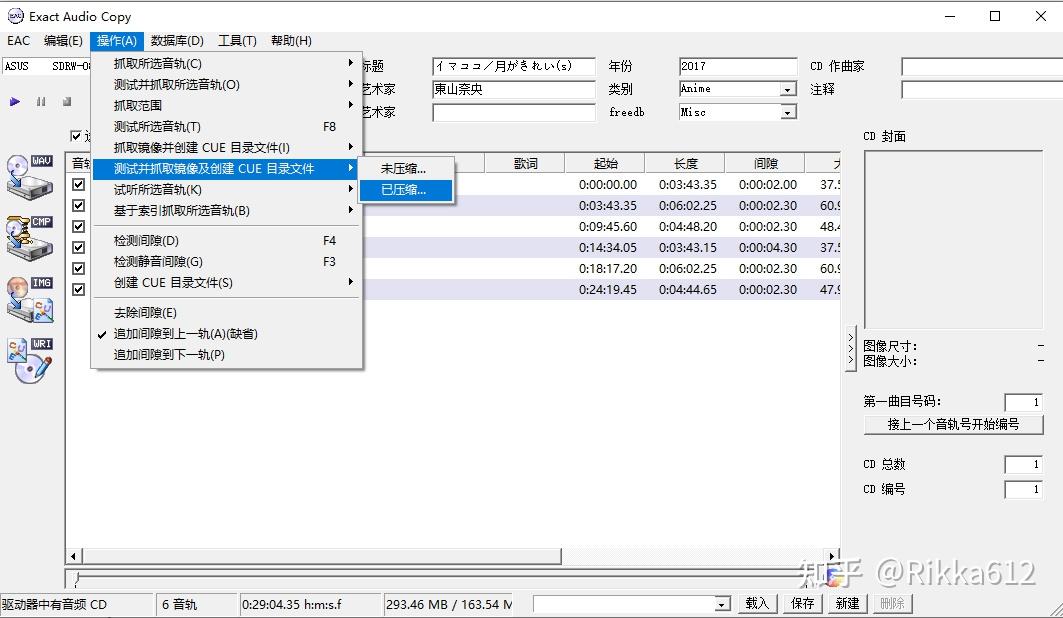Select 已压缩 from the submenu
This screenshot has height=618, width=1063.
coord(406,189)
